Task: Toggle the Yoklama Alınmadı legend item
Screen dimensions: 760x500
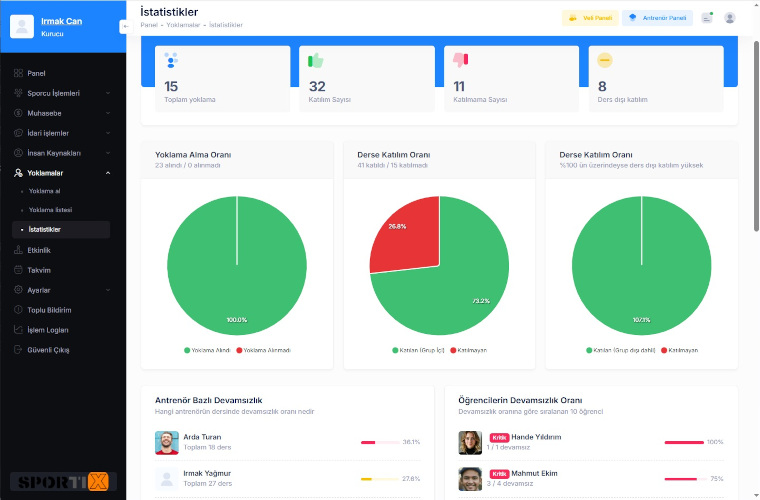Action: point(263,350)
